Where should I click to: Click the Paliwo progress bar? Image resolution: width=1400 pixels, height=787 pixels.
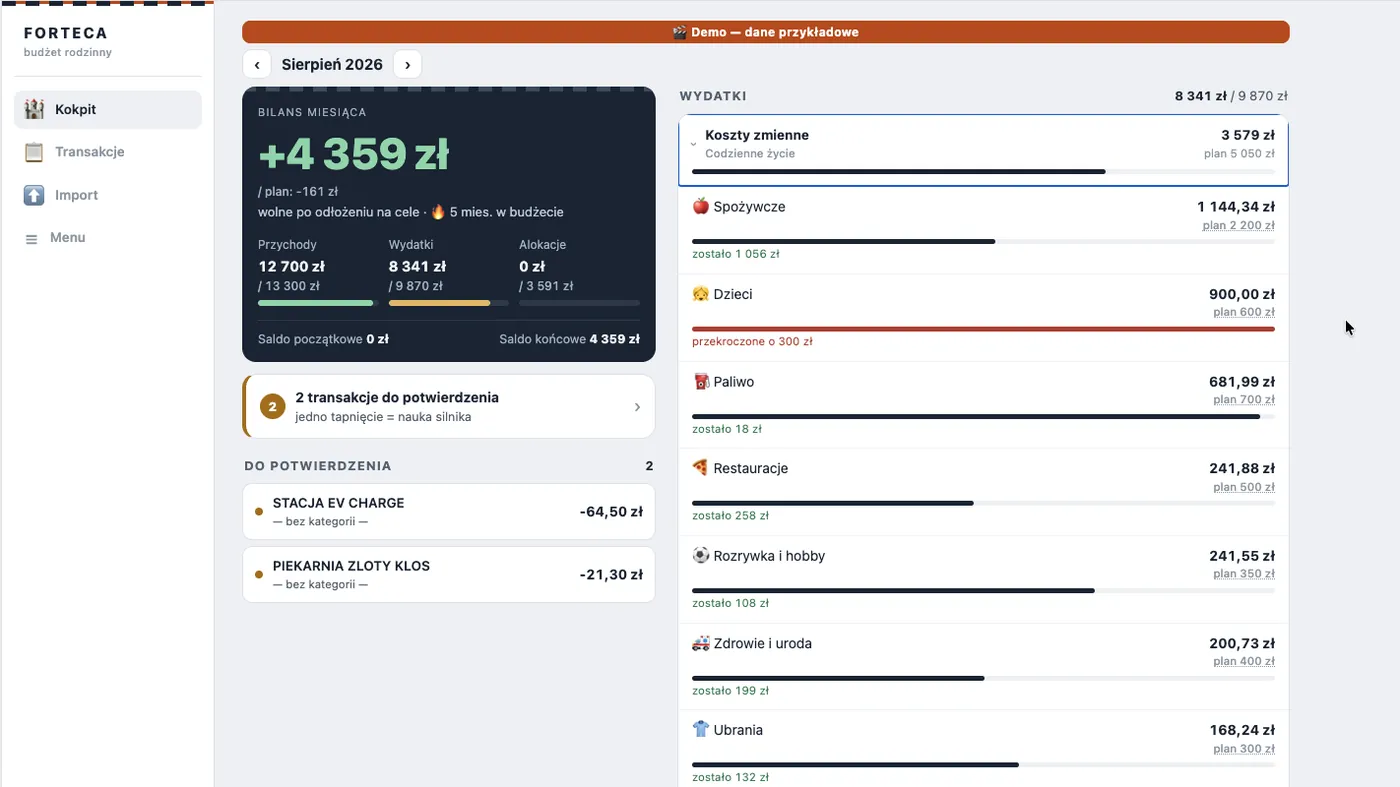click(x=983, y=416)
